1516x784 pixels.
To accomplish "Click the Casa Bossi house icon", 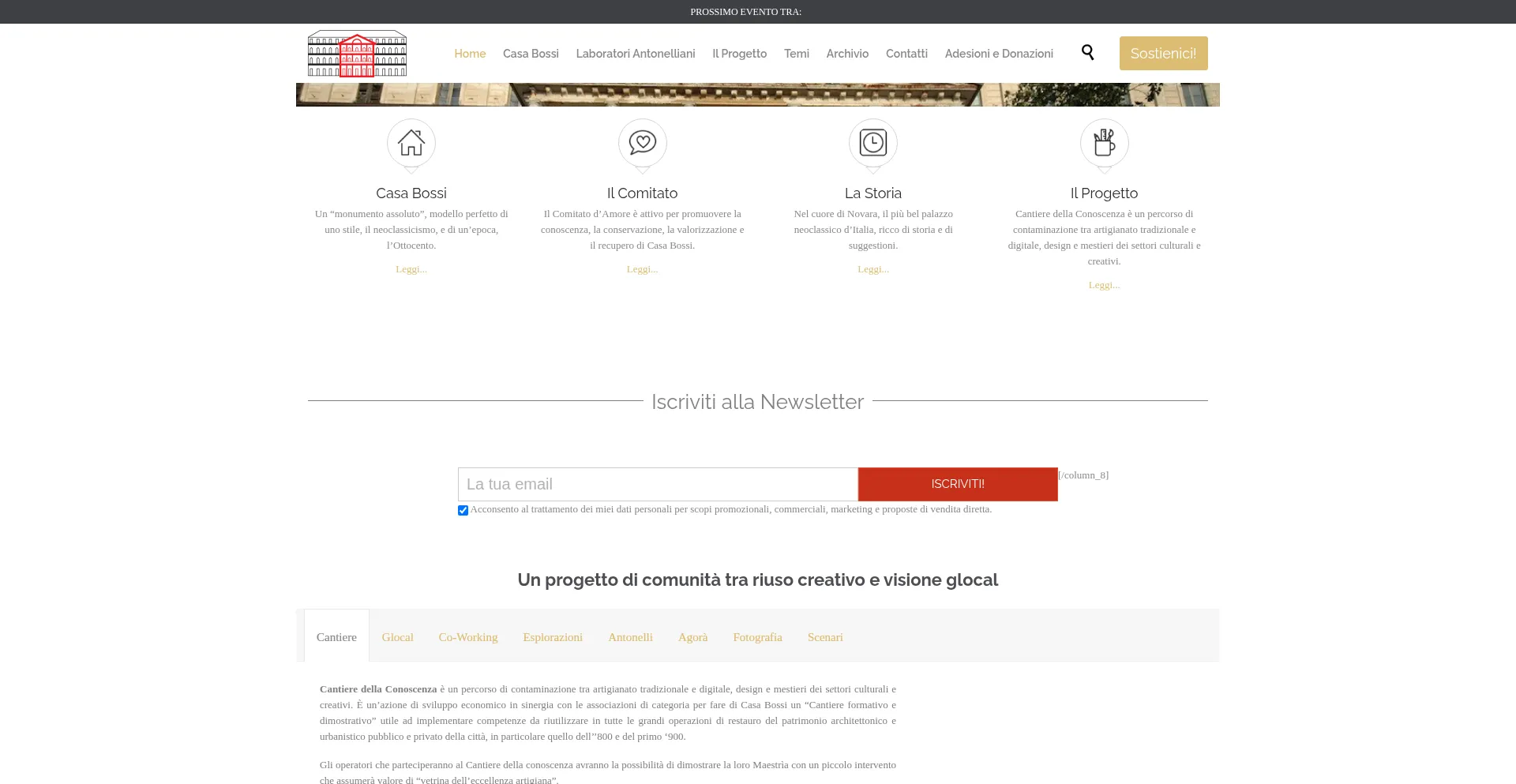I will [411, 144].
